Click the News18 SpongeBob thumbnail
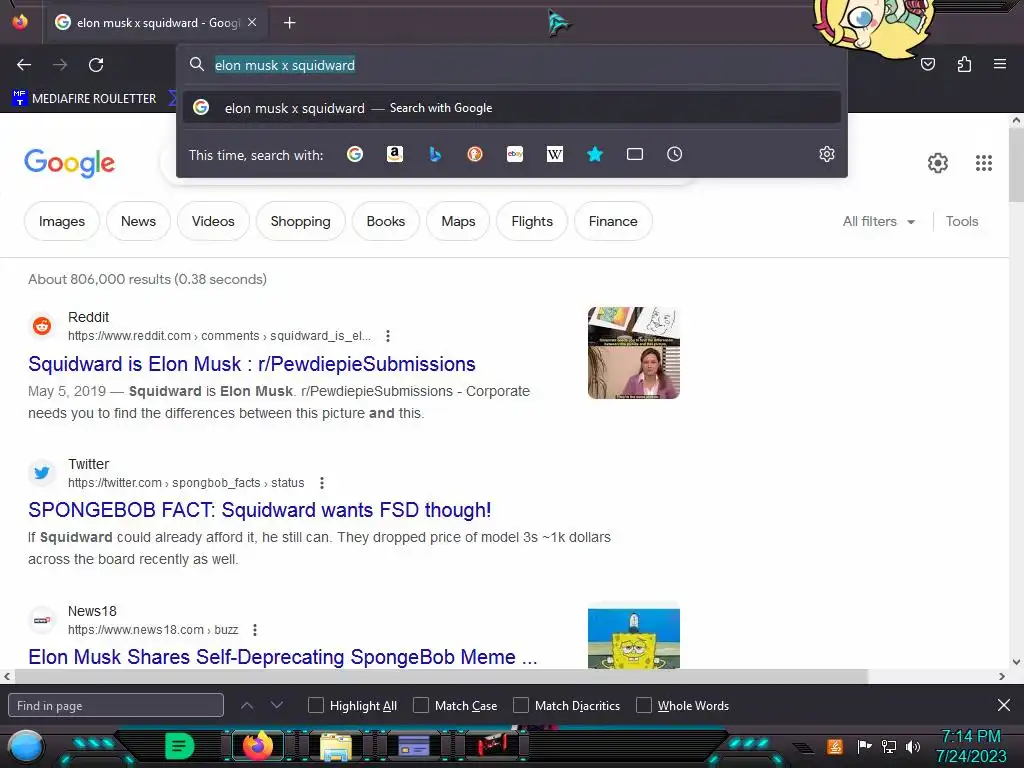 (633, 638)
